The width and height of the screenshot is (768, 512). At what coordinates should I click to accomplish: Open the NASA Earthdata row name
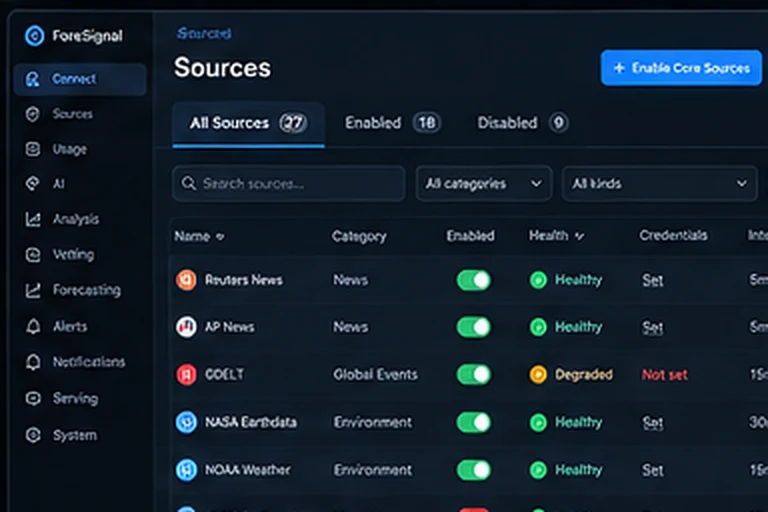click(x=251, y=422)
